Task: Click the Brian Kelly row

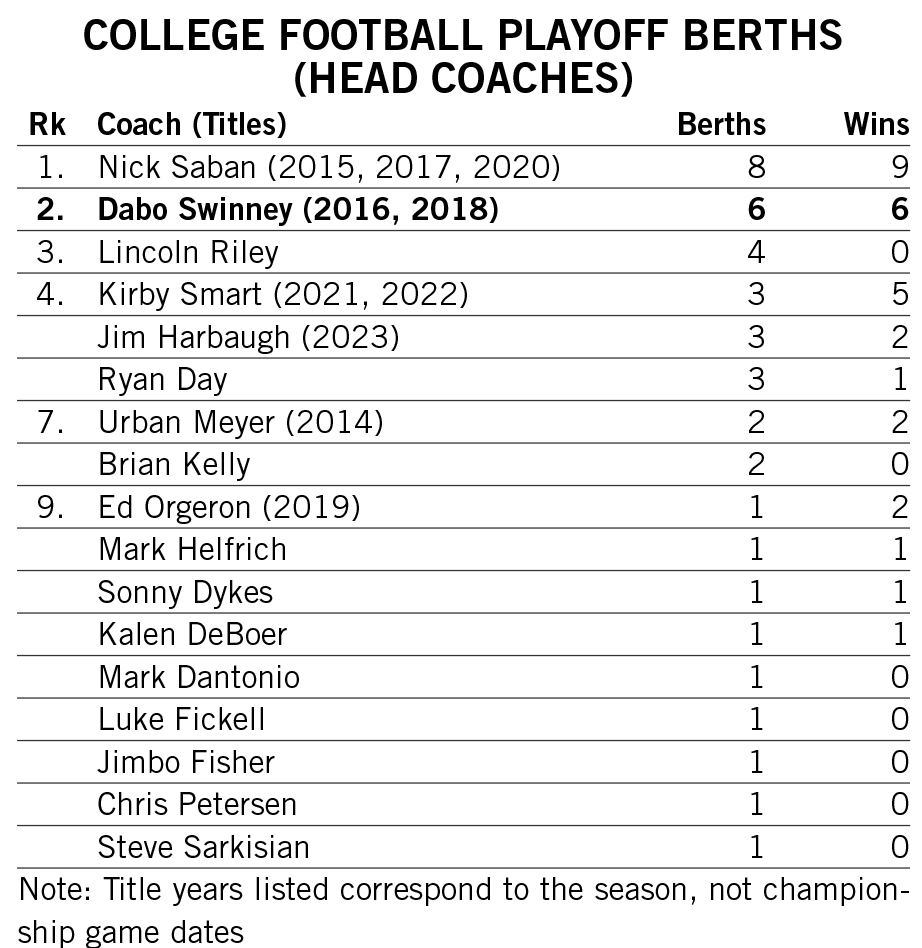Action: point(463,464)
